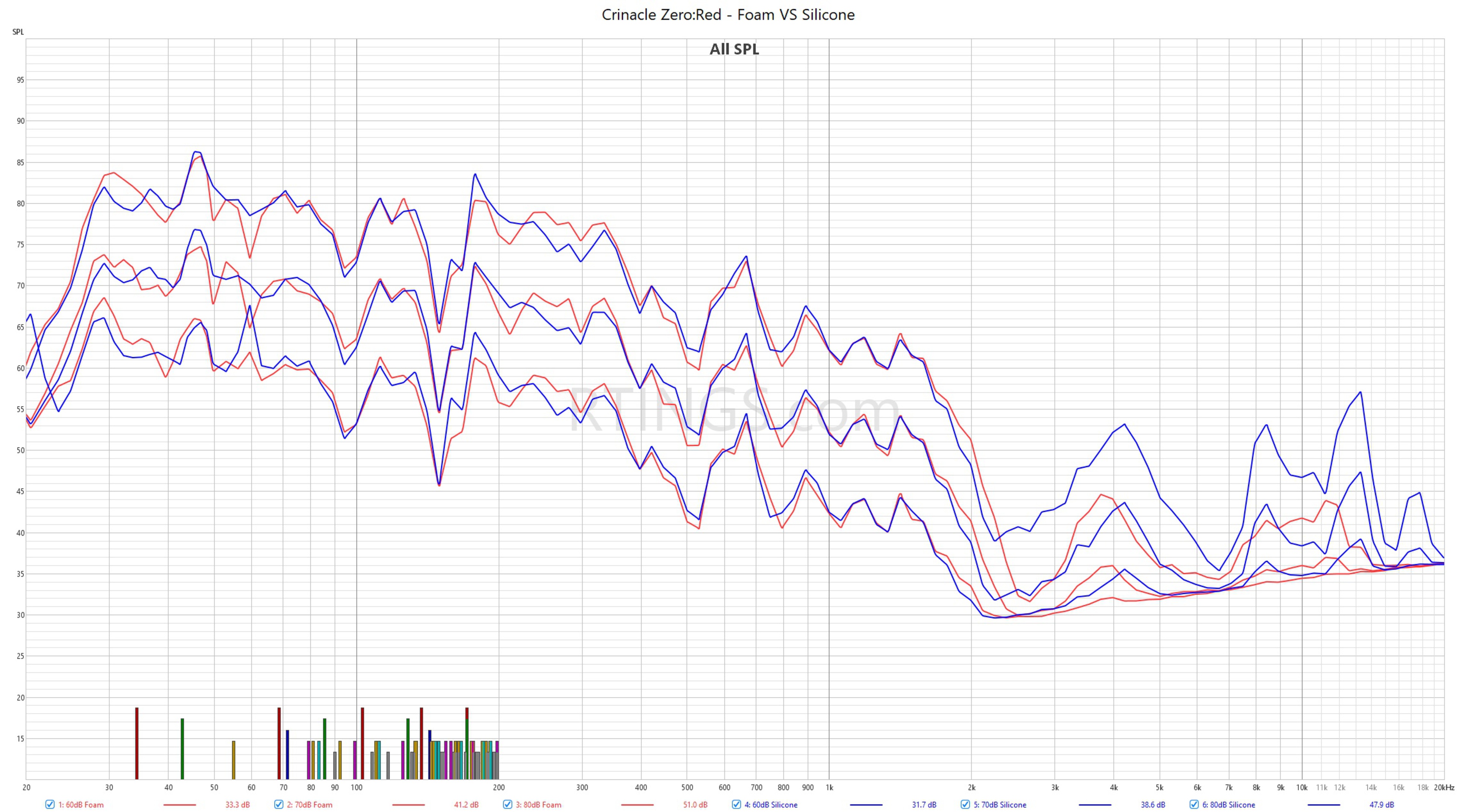Click the red line swatch for 60dB Foam
This screenshot has width=1457, height=812.
pos(179,805)
